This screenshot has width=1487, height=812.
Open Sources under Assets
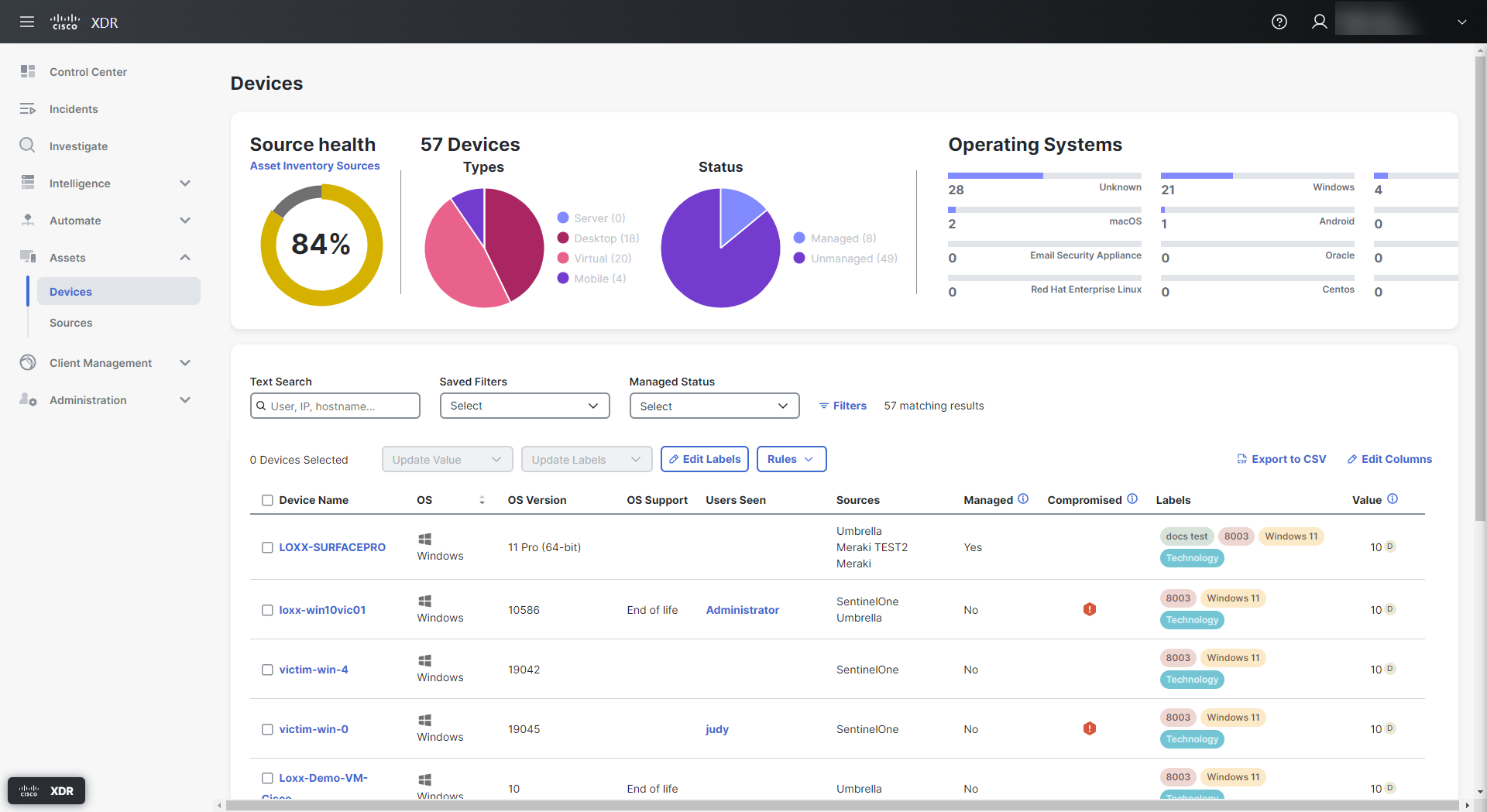pos(71,323)
